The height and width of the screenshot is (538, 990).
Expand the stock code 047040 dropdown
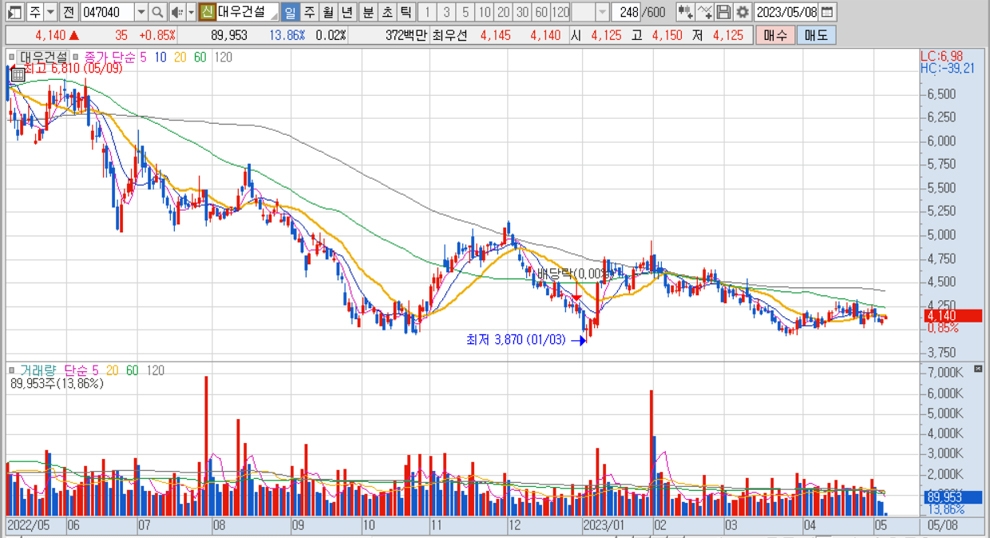click(140, 12)
